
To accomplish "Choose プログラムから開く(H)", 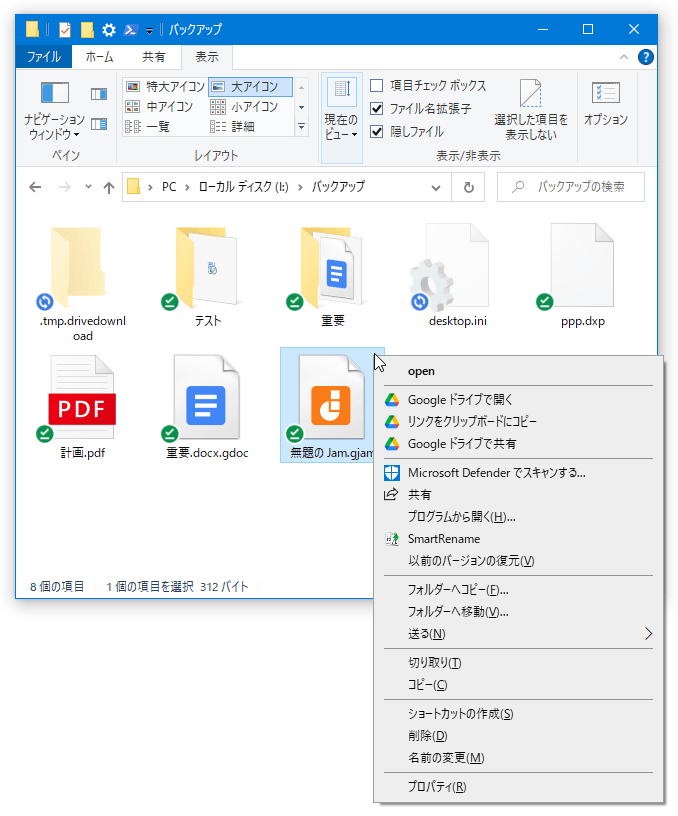I will click(x=518, y=517).
